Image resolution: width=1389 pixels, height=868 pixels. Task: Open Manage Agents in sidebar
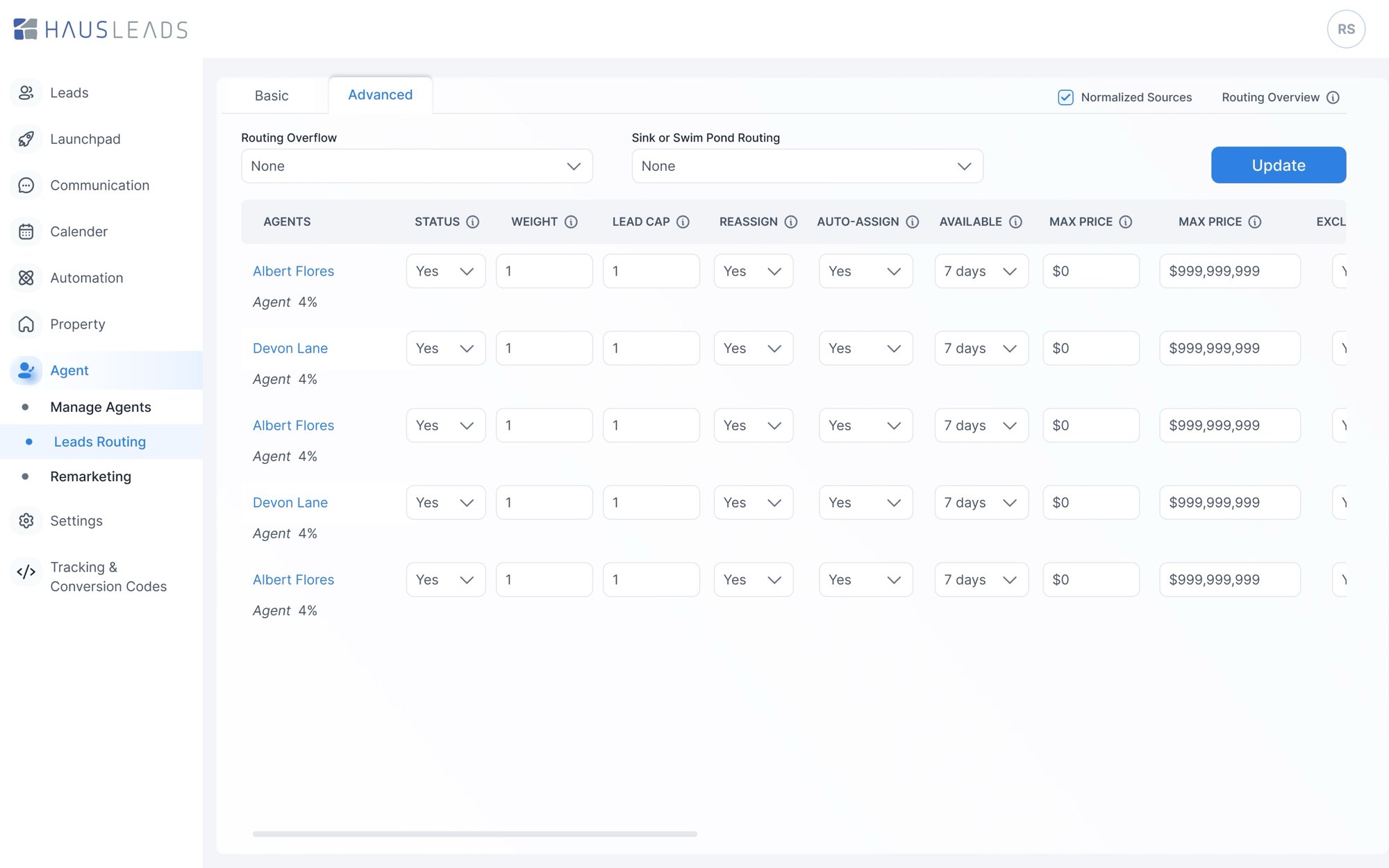(101, 407)
